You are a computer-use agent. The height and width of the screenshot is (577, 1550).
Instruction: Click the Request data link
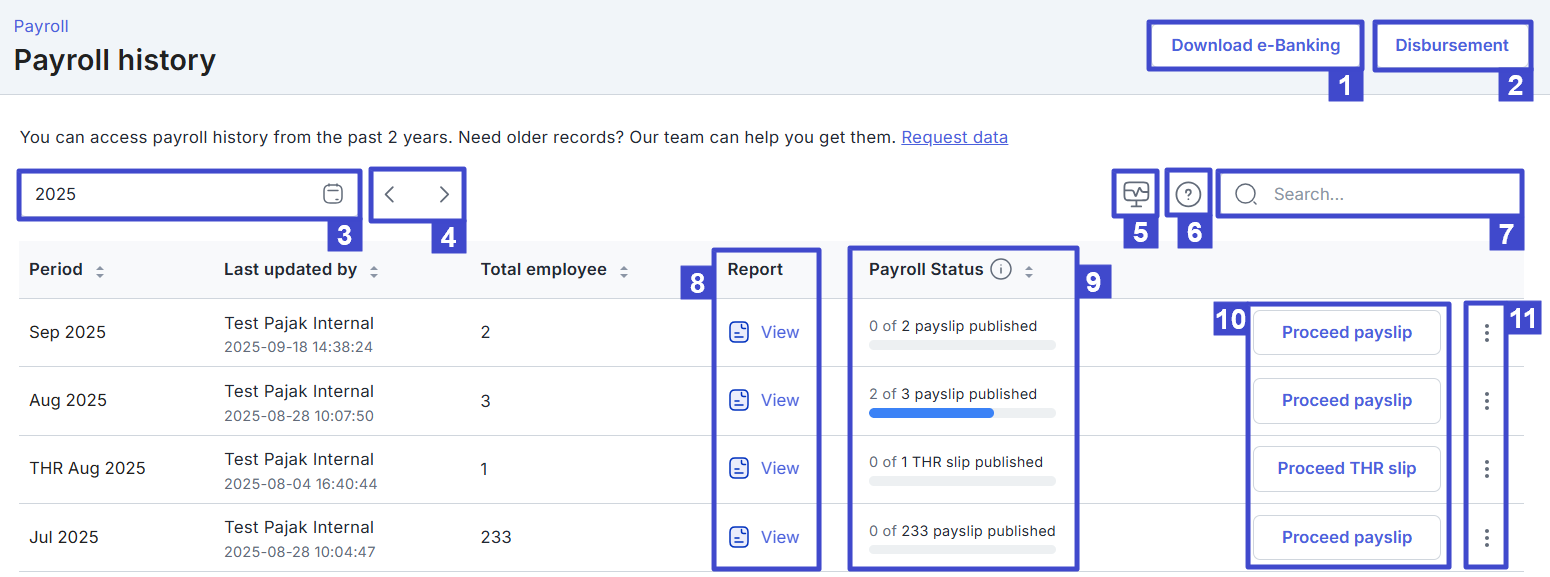click(954, 137)
